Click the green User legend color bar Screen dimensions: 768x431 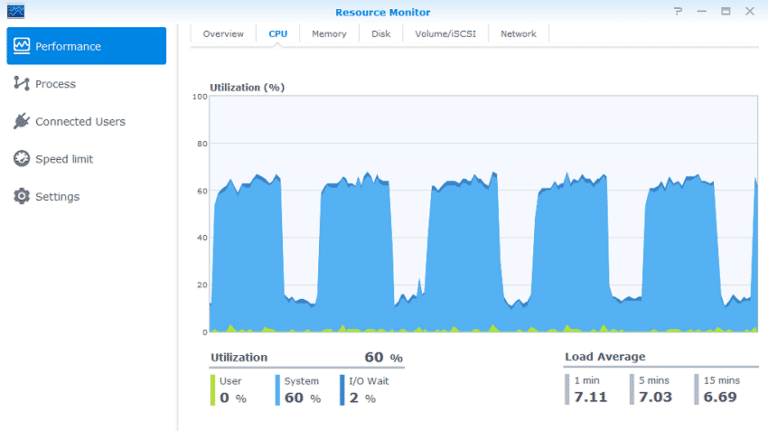(x=213, y=390)
